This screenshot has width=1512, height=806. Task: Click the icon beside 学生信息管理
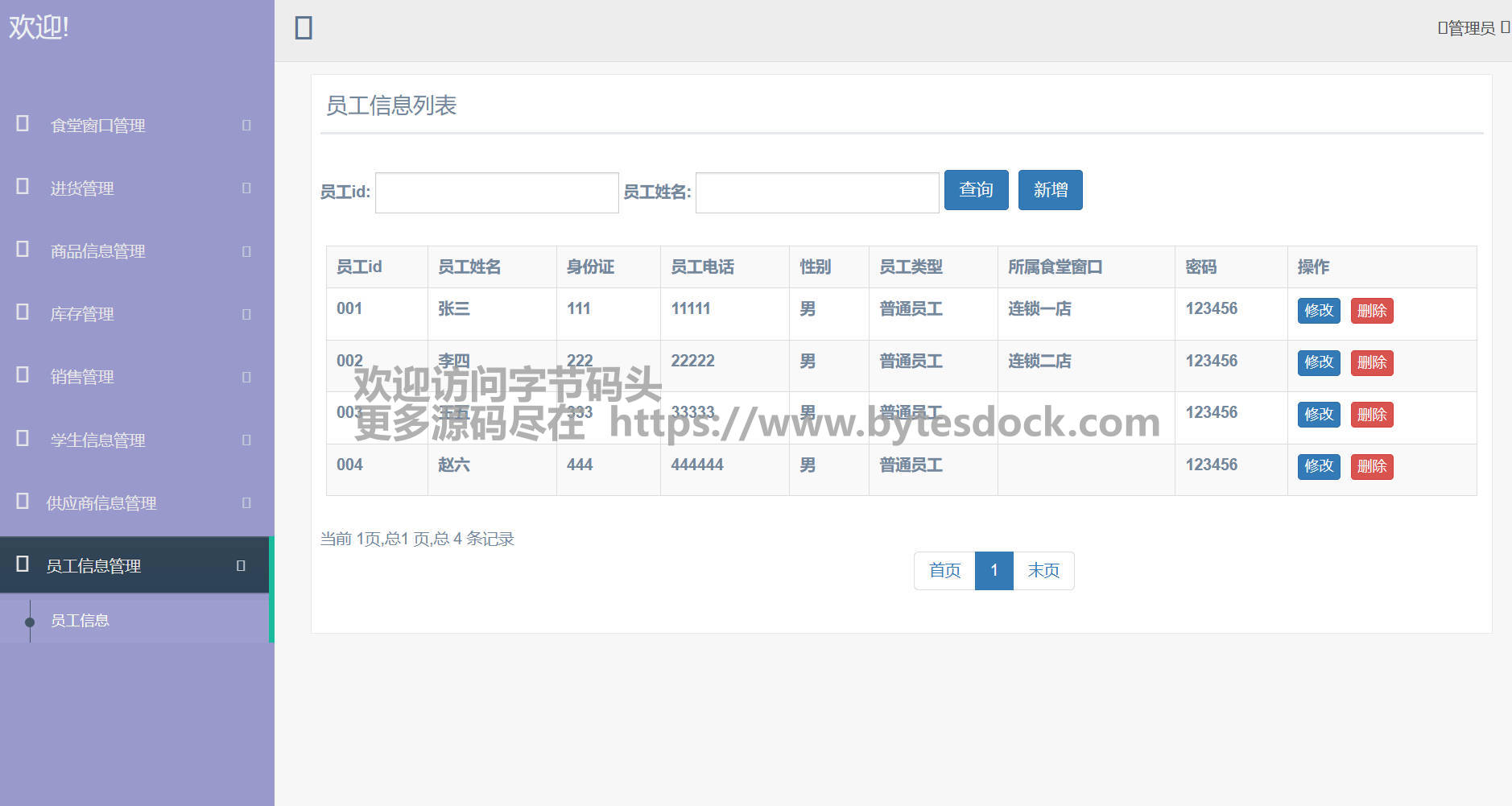(x=23, y=439)
